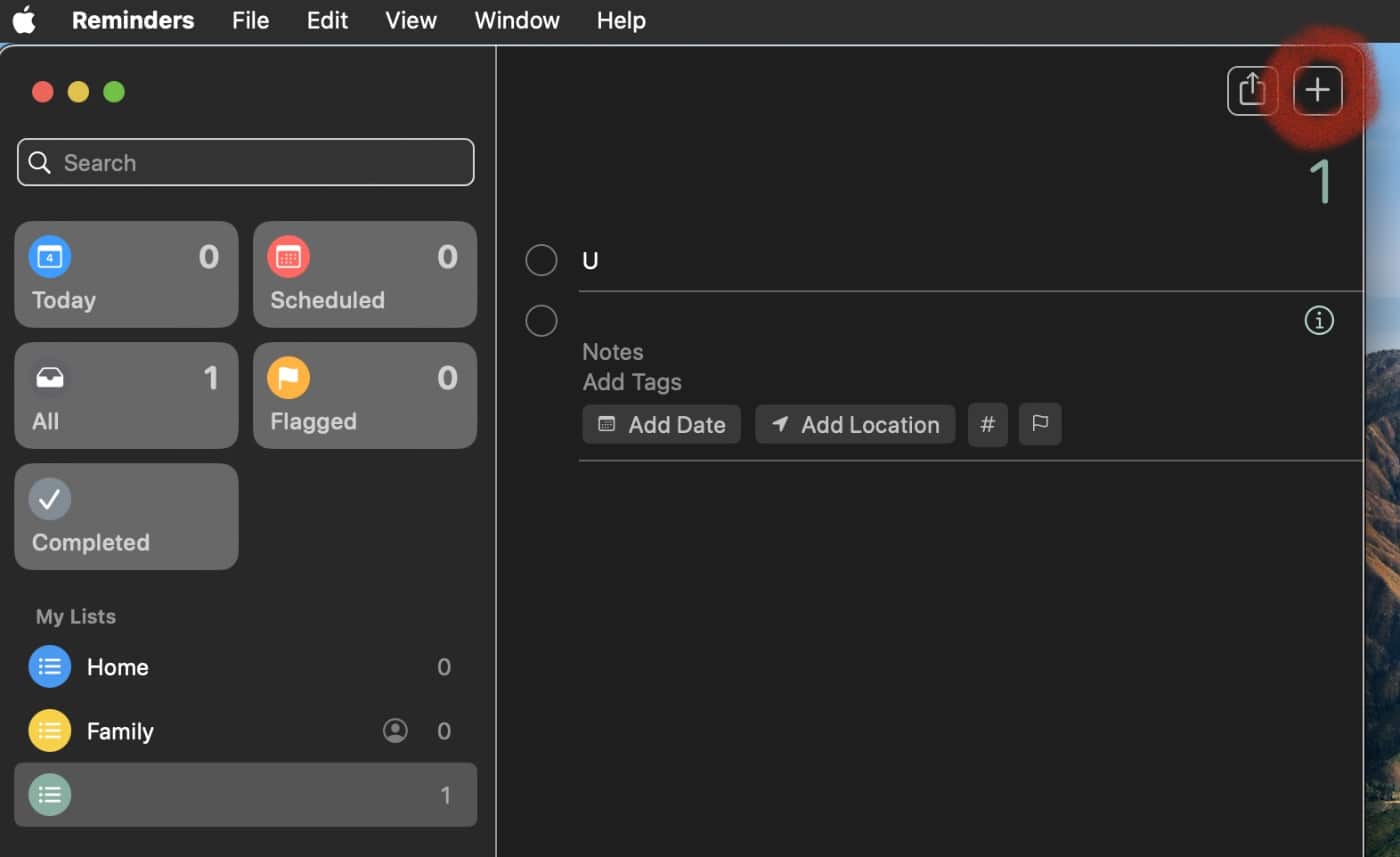The height and width of the screenshot is (857, 1400).
Task: Mark reminder 'U' as completed
Action: pos(541,260)
